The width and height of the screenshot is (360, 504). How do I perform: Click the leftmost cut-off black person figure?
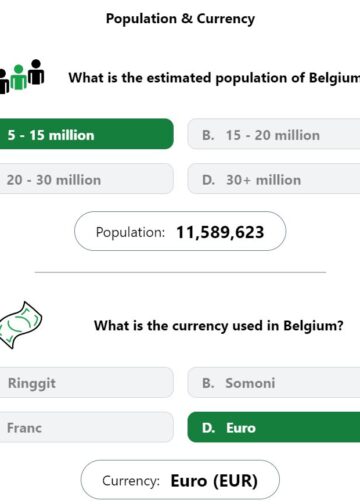pos(4,82)
